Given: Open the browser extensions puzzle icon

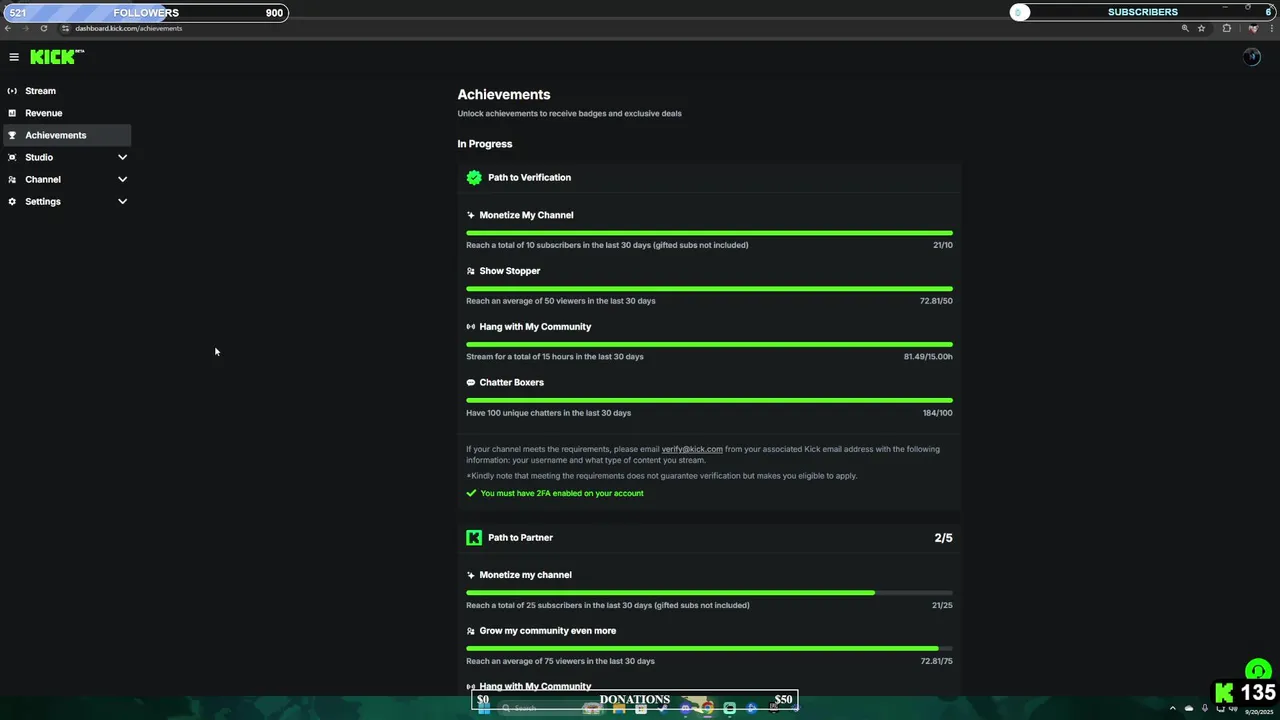Looking at the screenshot, I should [1227, 28].
